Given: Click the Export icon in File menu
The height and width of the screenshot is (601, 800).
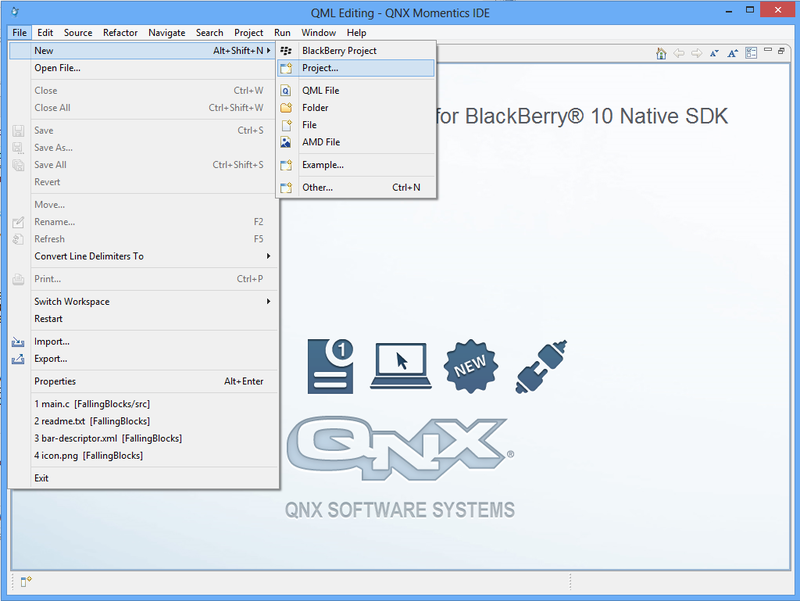Looking at the screenshot, I should 18,359.
